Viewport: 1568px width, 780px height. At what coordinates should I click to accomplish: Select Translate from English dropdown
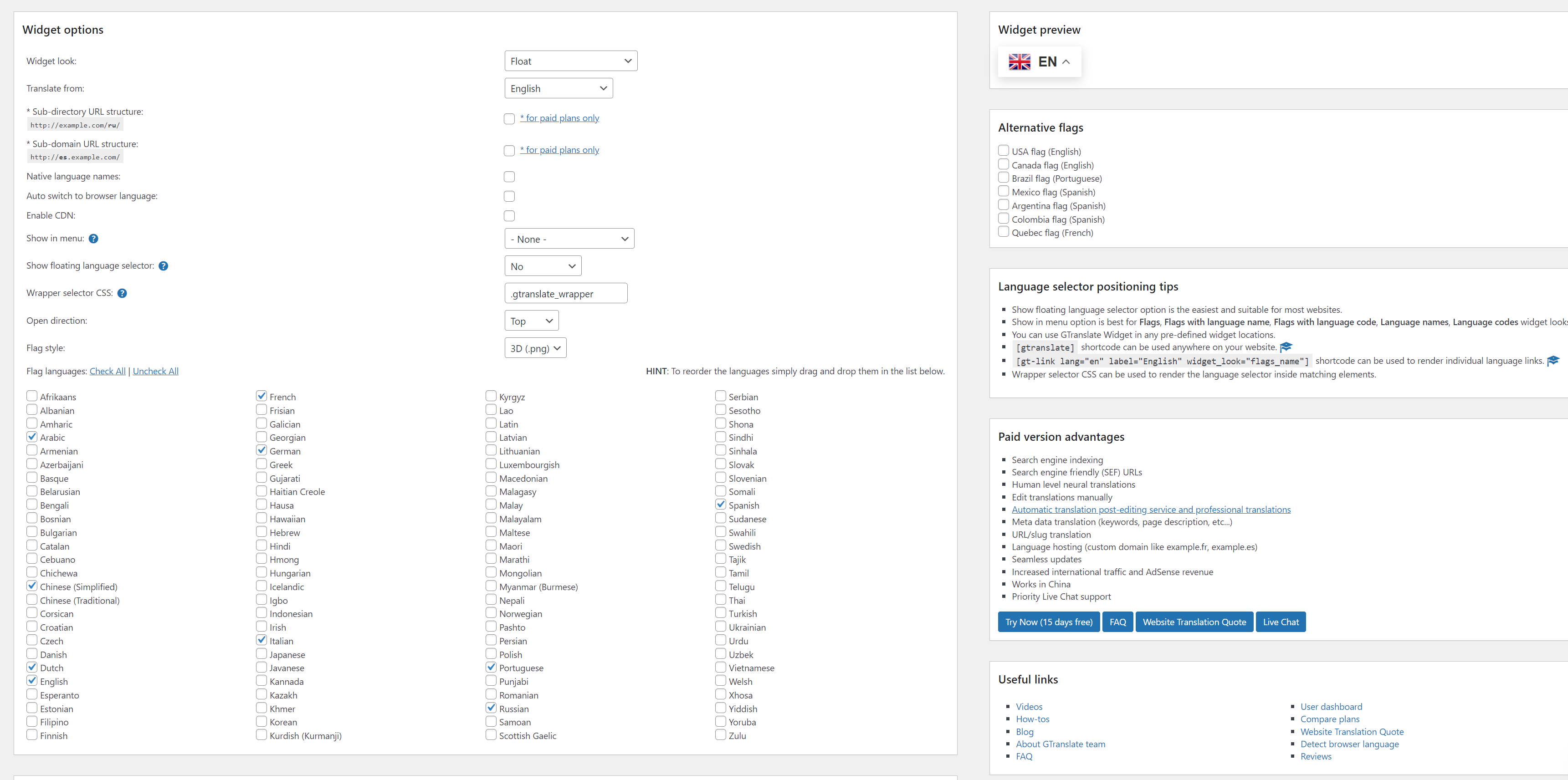pyautogui.click(x=557, y=89)
